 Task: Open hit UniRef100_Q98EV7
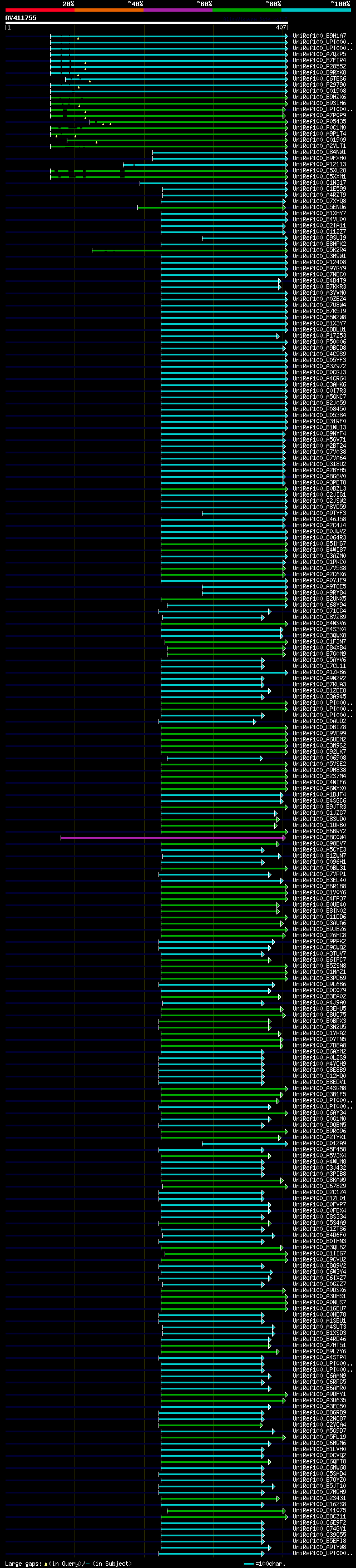coord(319,844)
